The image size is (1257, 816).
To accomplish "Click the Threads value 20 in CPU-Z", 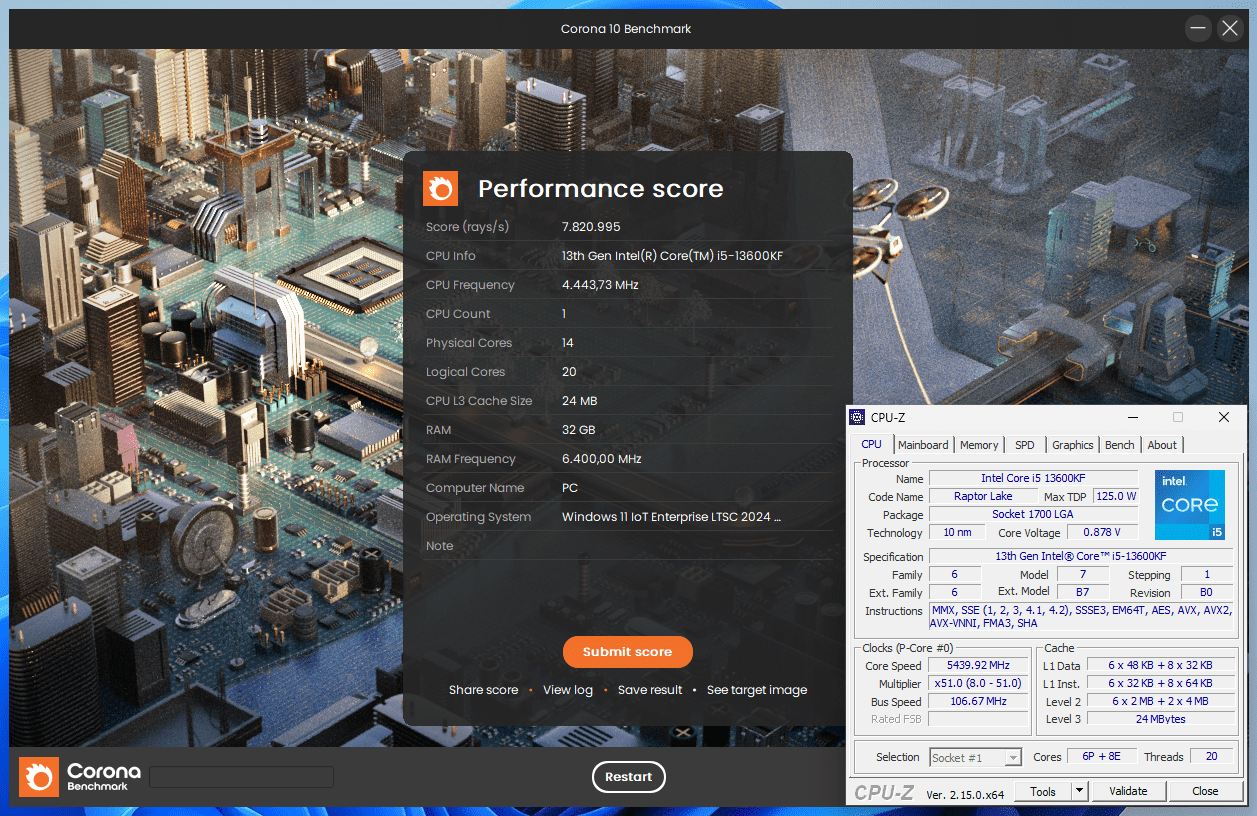I will point(1211,756).
